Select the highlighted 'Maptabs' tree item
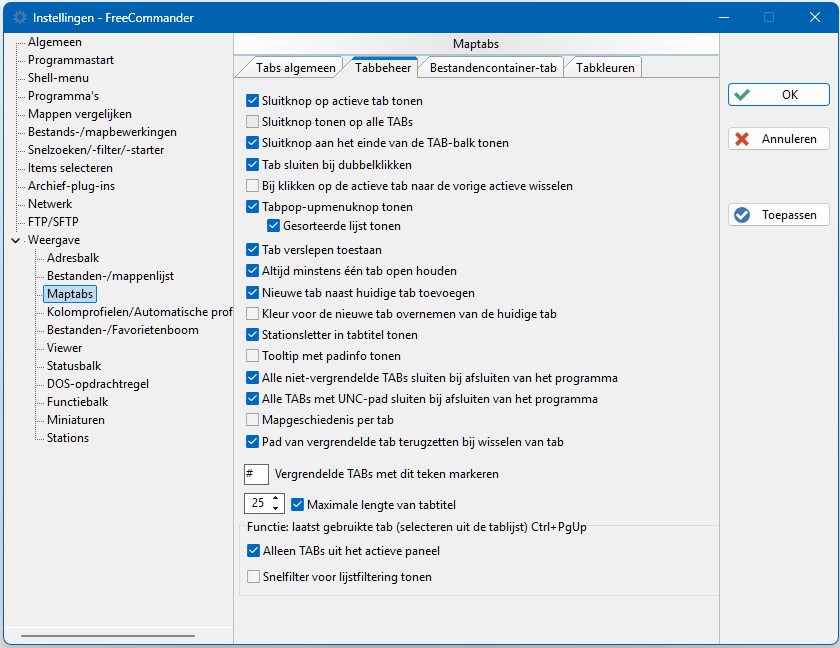 coord(70,294)
